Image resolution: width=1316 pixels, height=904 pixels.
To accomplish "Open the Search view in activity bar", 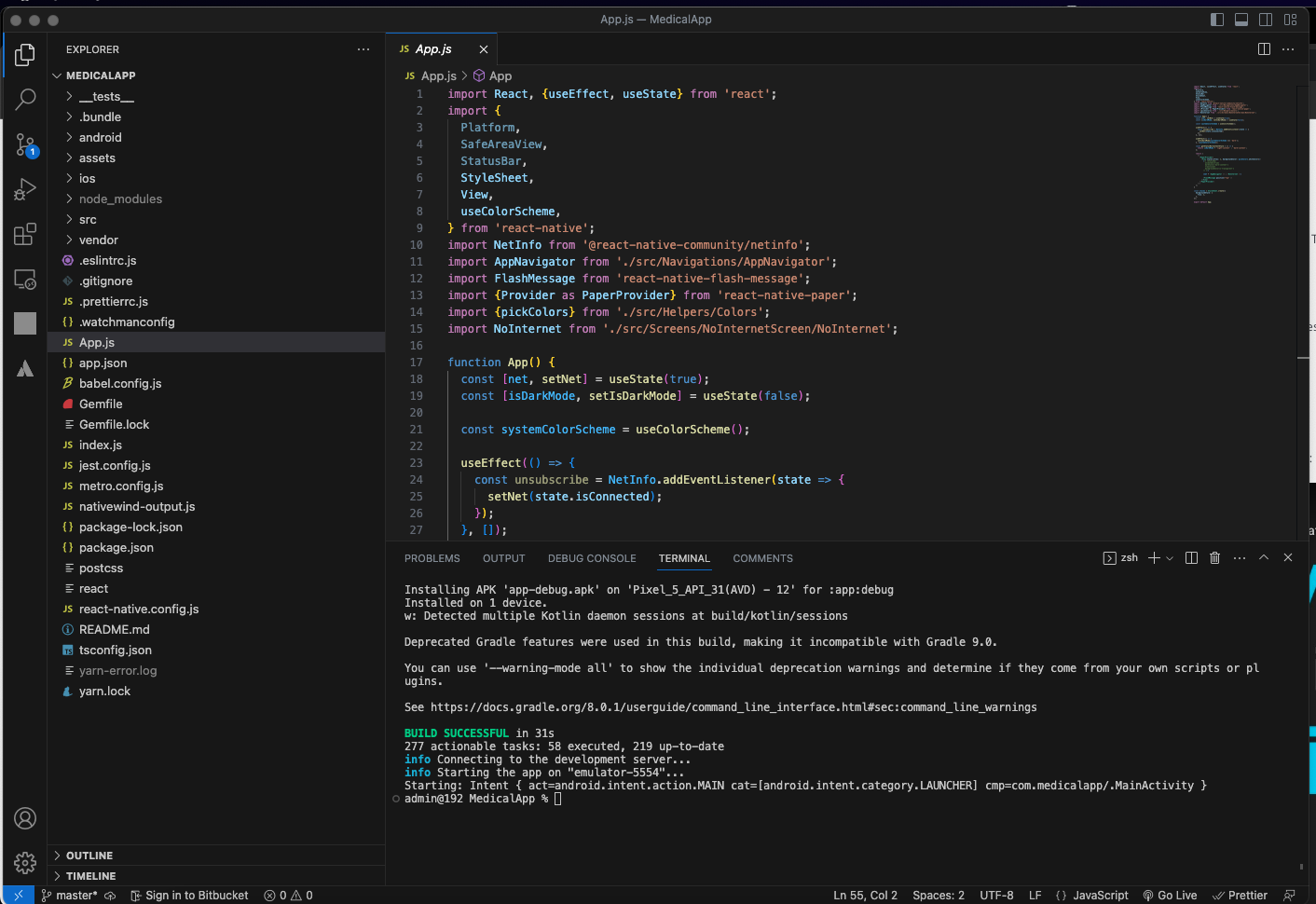I will [x=25, y=99].
